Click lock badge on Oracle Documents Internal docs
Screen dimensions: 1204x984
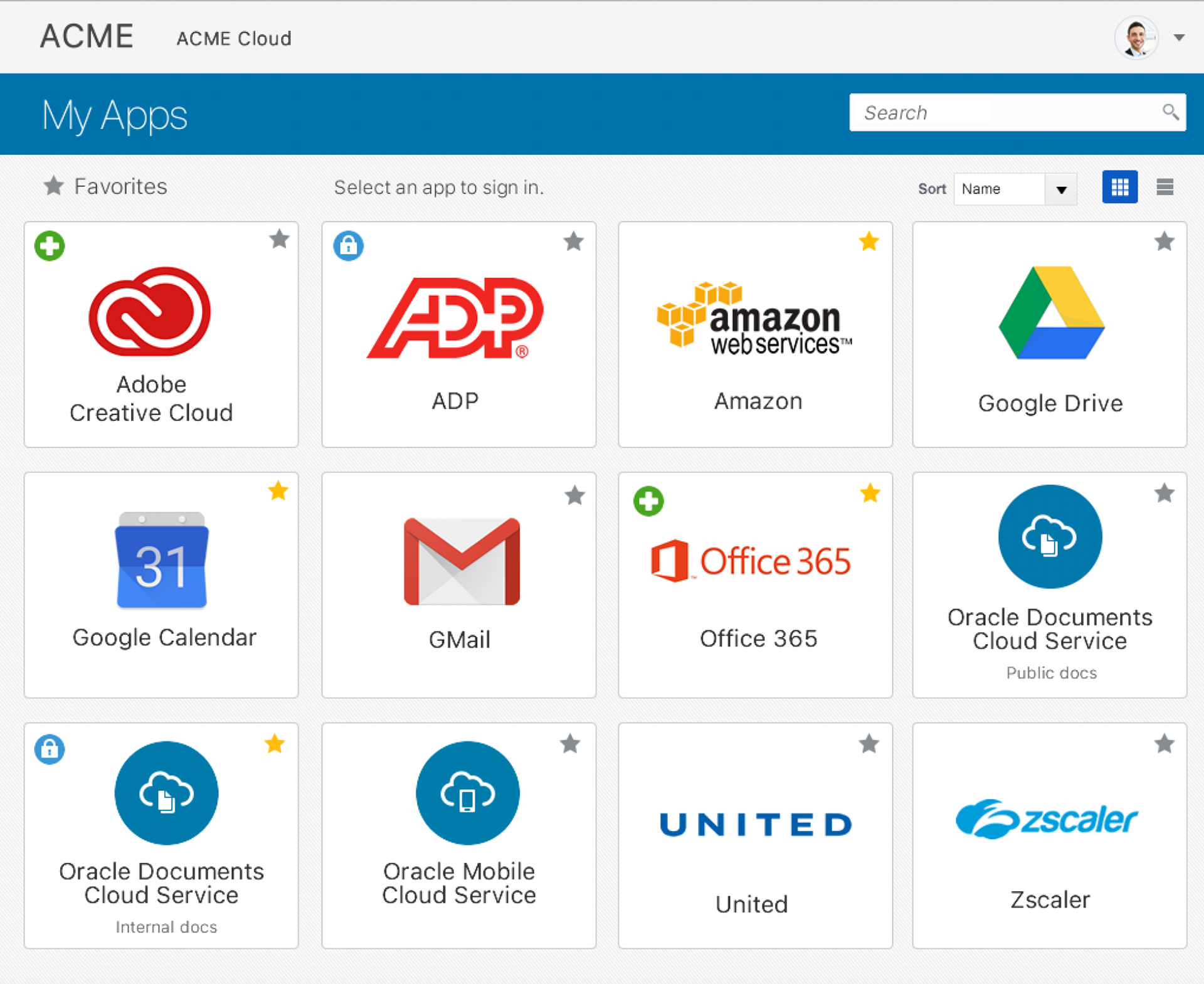[x=50, y=749]
